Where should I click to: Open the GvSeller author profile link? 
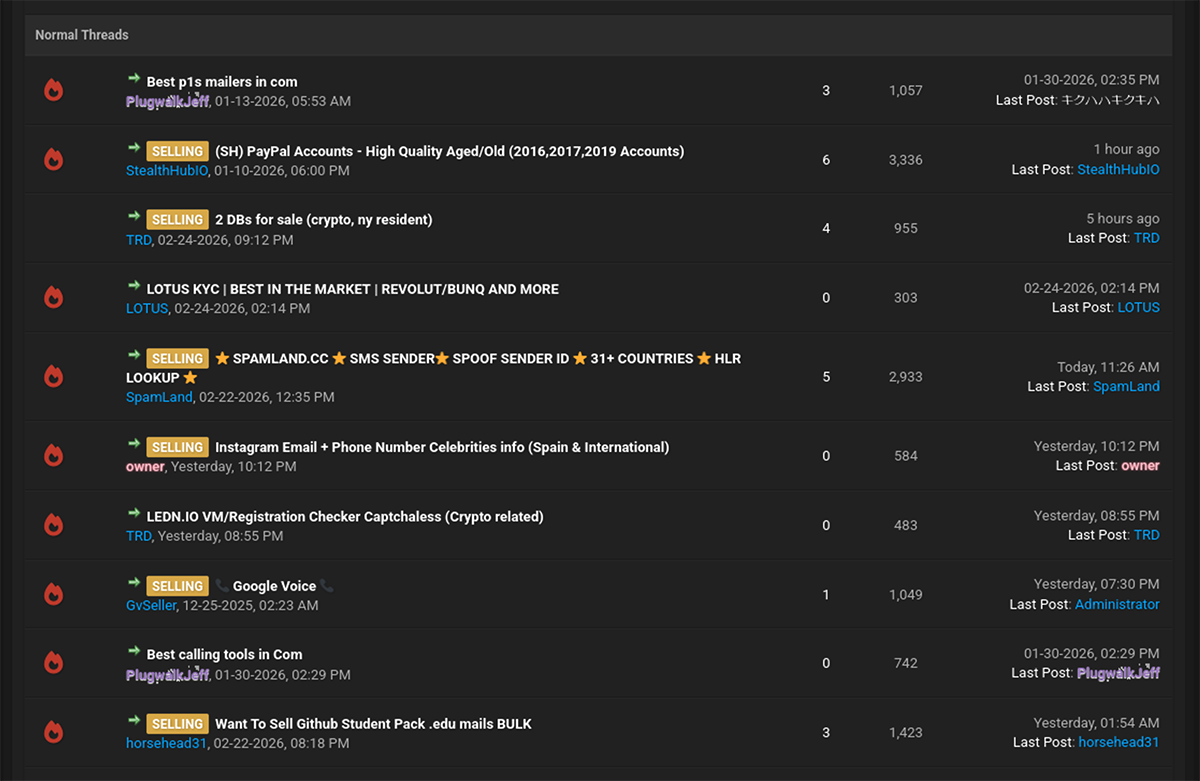tap(151, 605)
